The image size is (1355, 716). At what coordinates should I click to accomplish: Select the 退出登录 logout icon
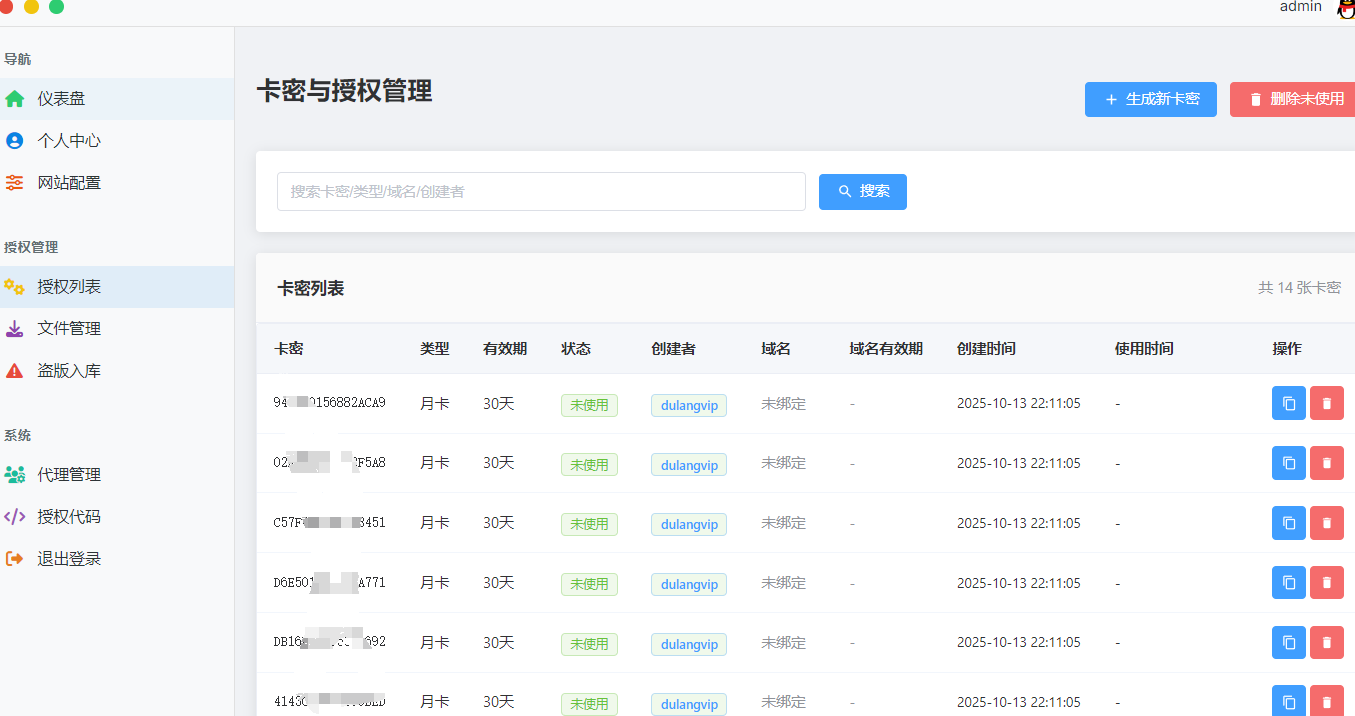14,558
